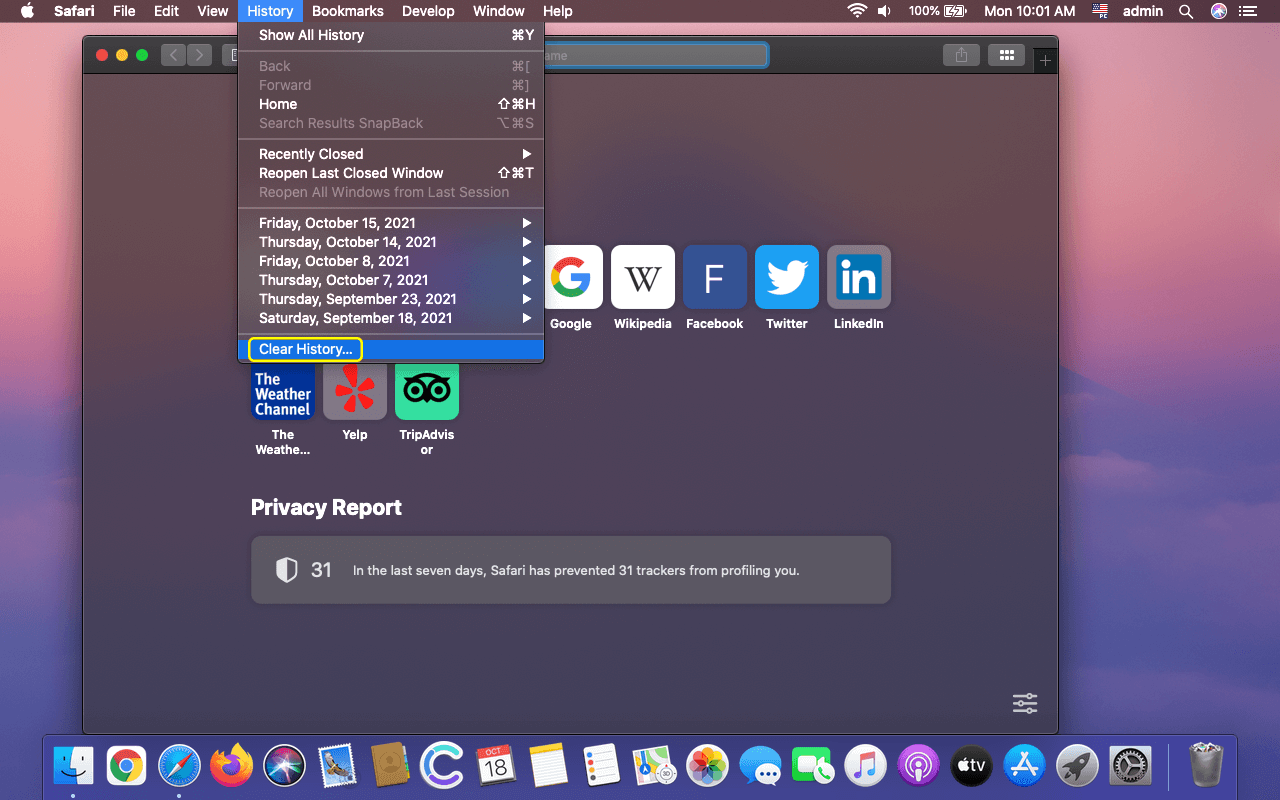Open Finder from the Dock
This screenshot has width=1280, height=800.
[x=73, y=767]
